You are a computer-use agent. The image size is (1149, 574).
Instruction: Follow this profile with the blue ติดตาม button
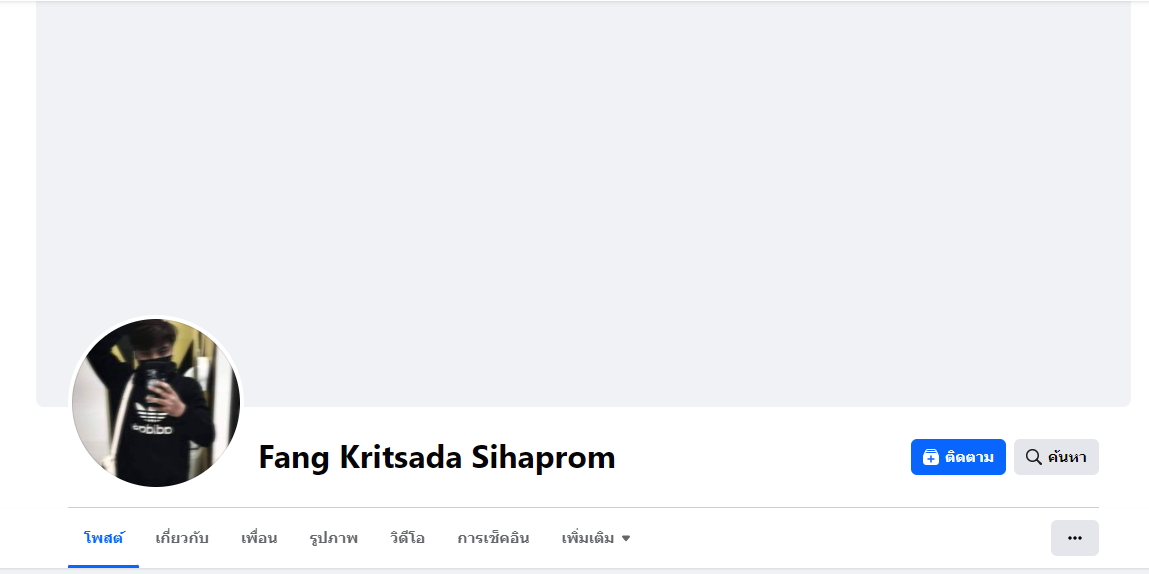pyautogui.click(x=958, y=457)
